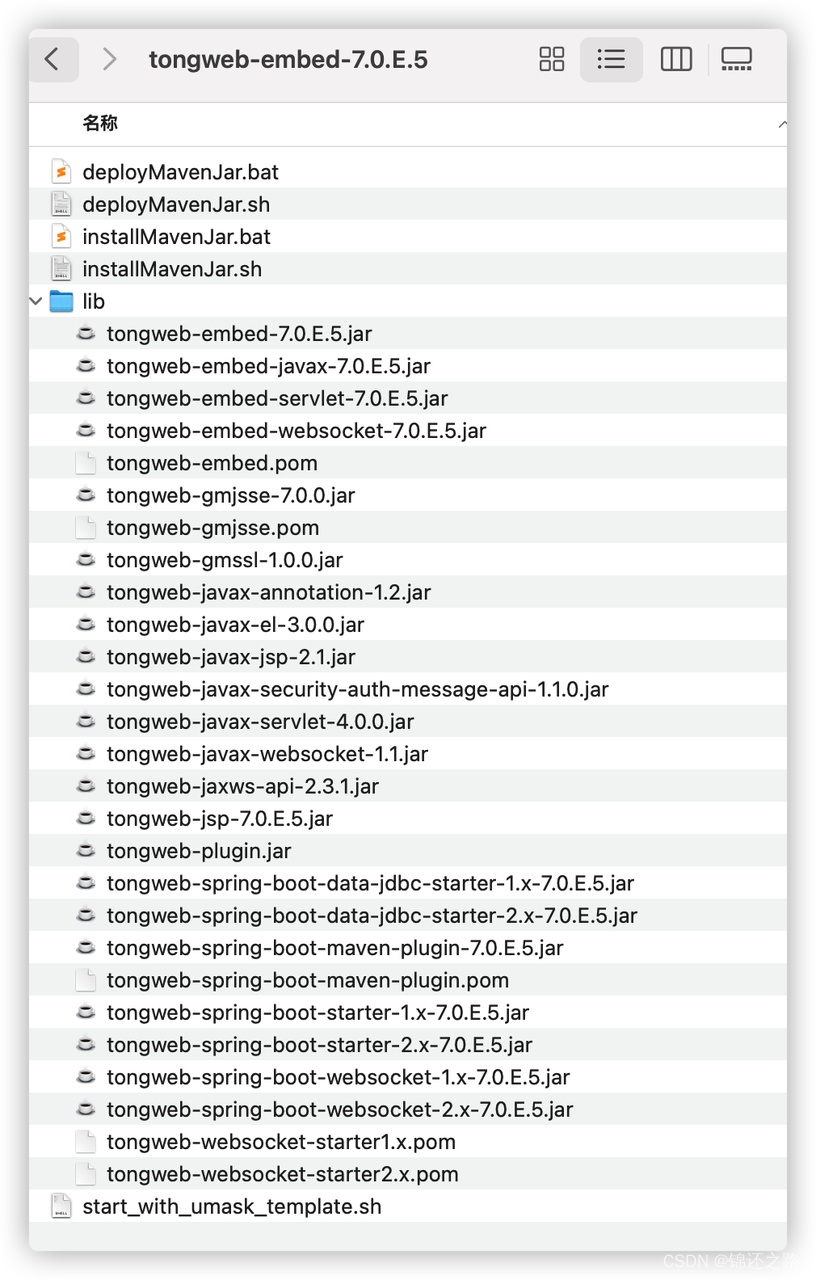Viewport: 816px width, 1280px height.
Task: Click document icon of tongweb-websocket-starter2.x.pom
Action: [86, 1174]
